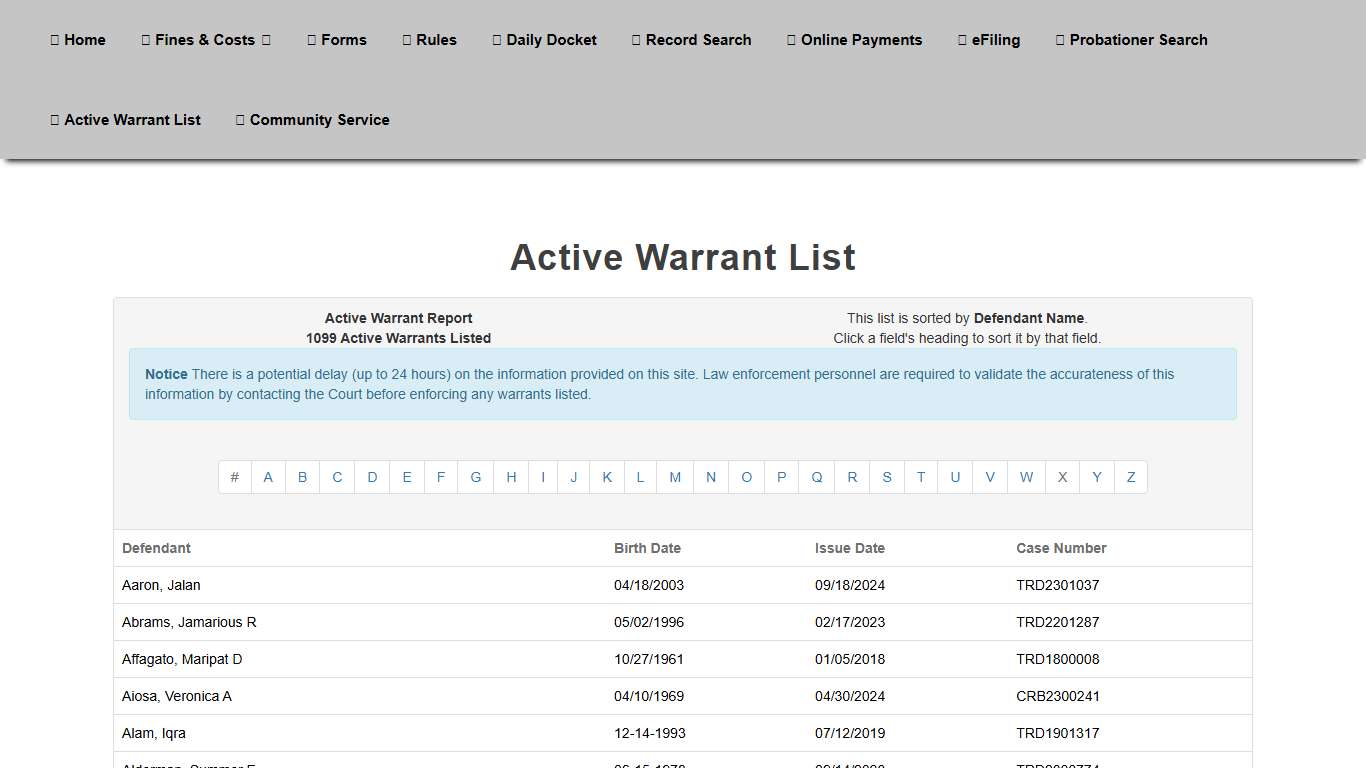Navigate to Record Search
1366x768 pixels.
point(692,40)
